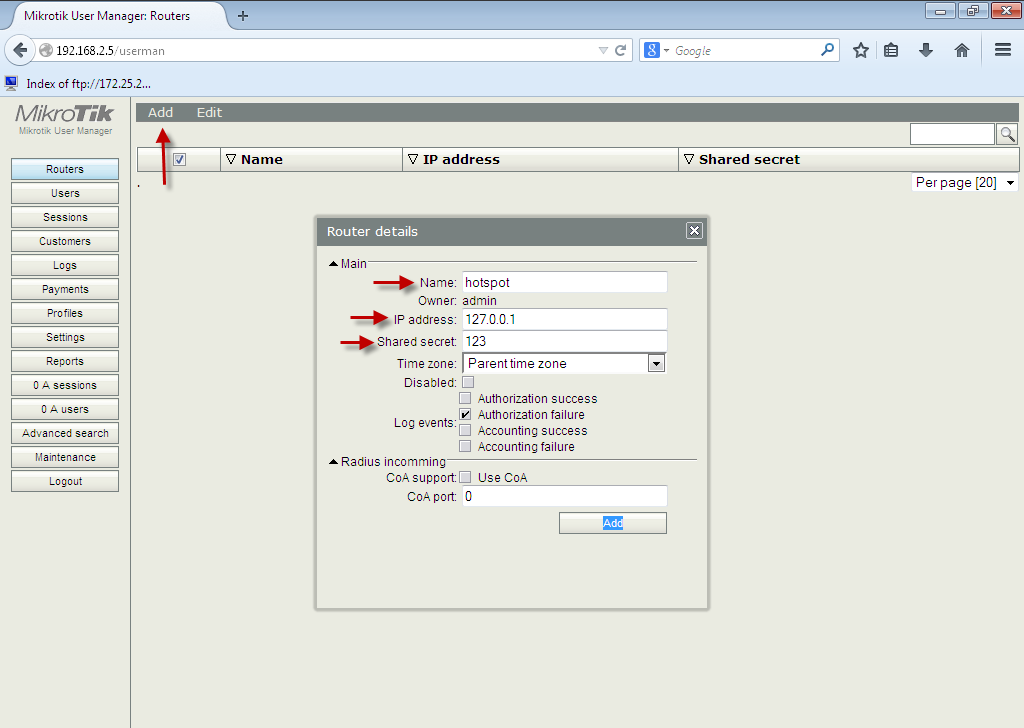Image resolution: width=1024 pixels, height=728 pixels.
Task: Open the Payments section
Action: coord(65,289)
